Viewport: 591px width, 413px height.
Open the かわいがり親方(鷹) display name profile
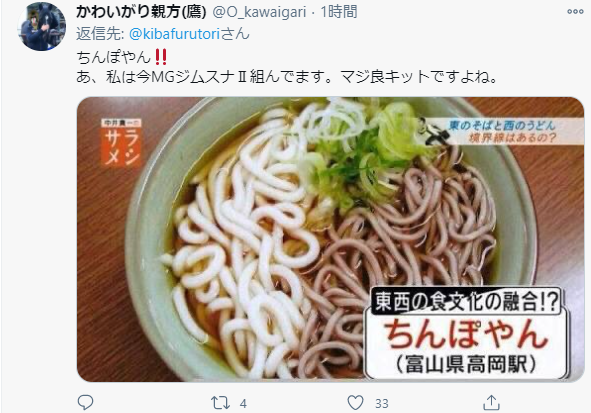[x=141, y=12]
